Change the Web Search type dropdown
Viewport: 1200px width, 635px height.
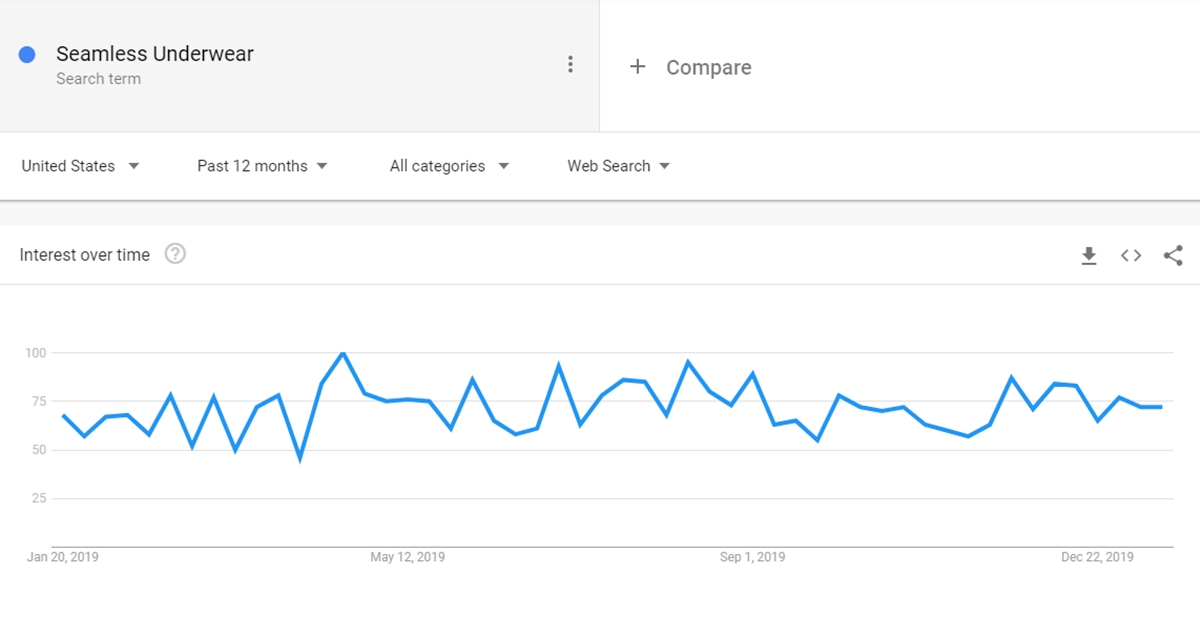point(618,166)
